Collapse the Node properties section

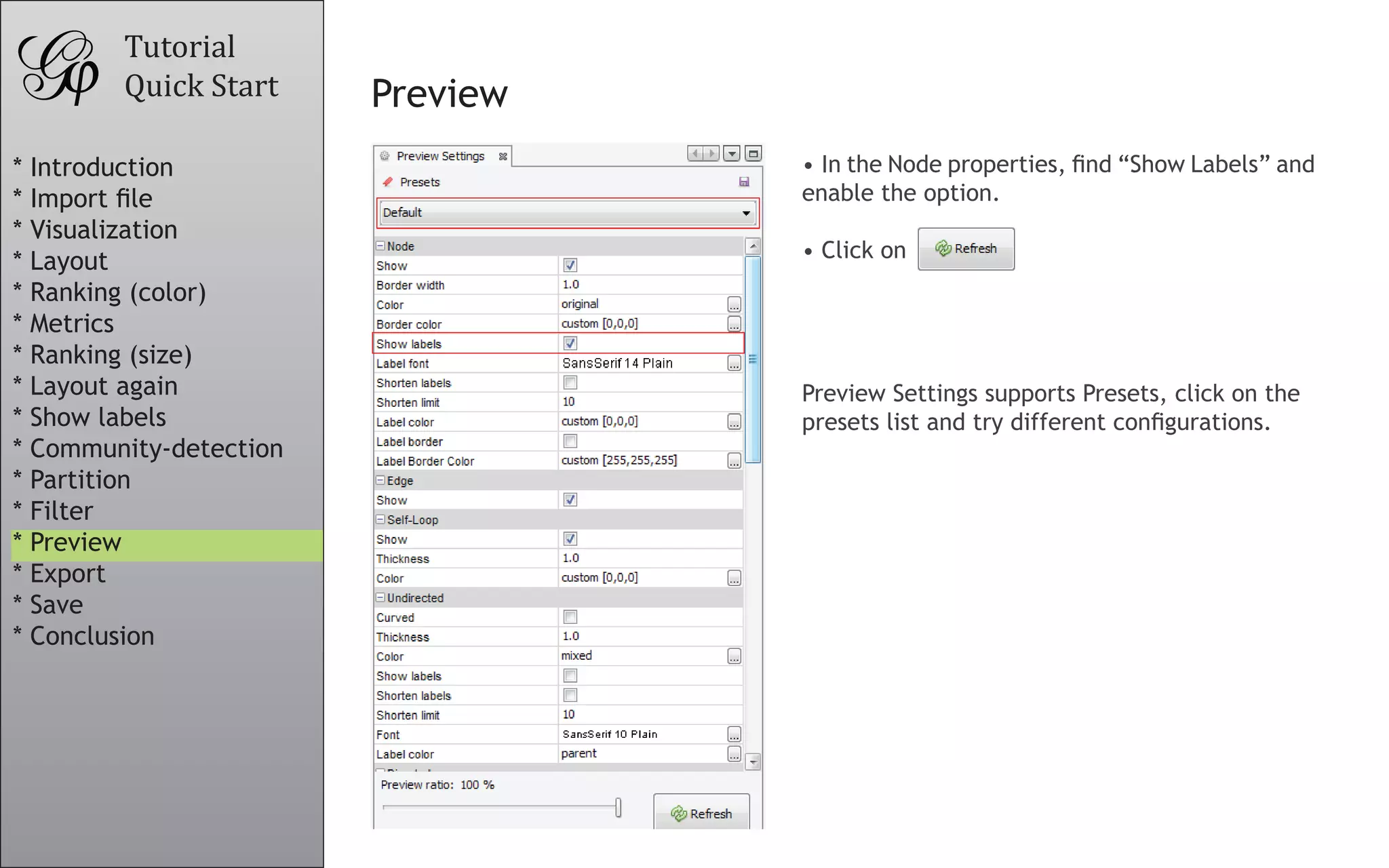380,246
